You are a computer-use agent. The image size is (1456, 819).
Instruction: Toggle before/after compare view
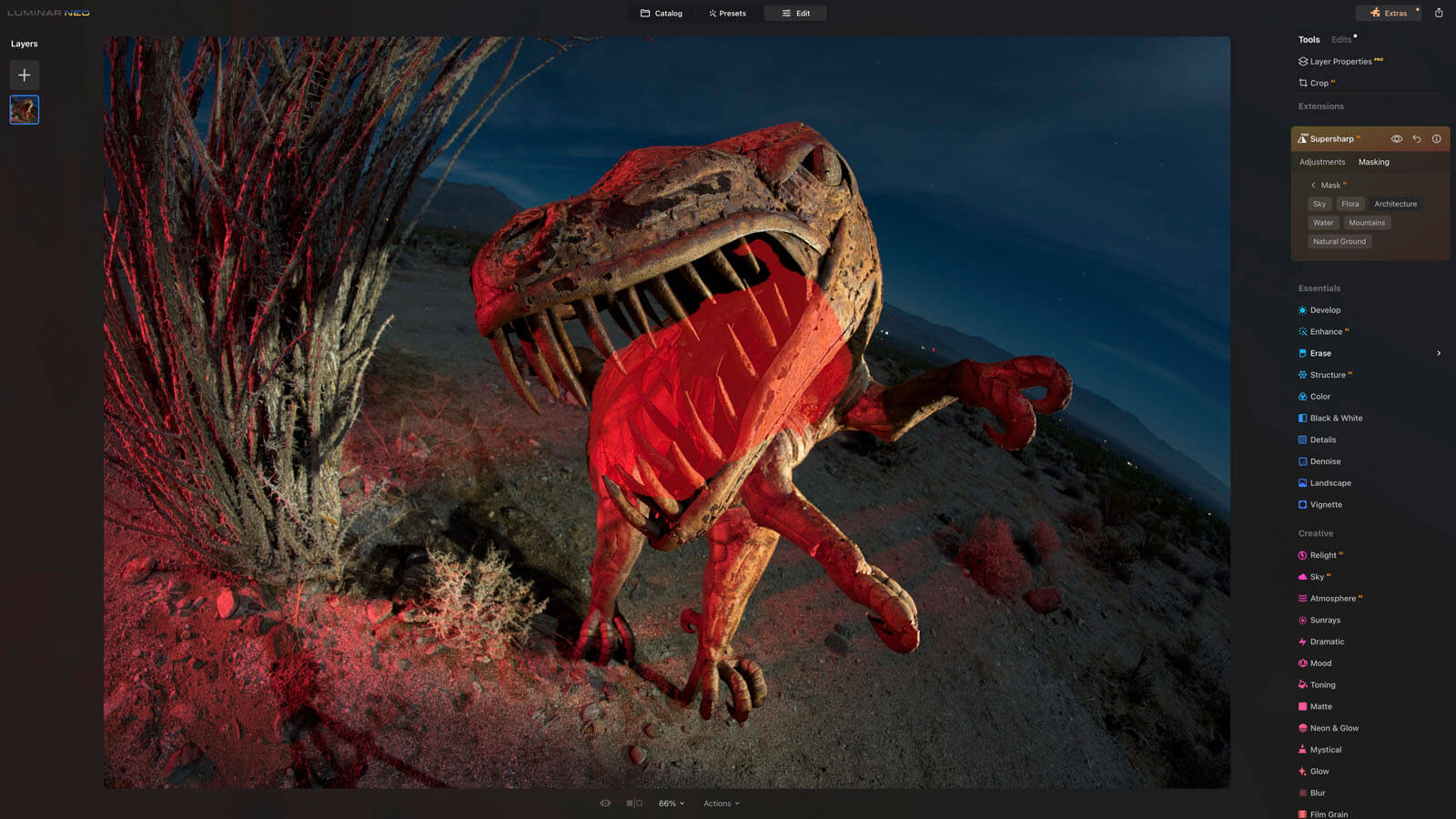tap(634, 804)
